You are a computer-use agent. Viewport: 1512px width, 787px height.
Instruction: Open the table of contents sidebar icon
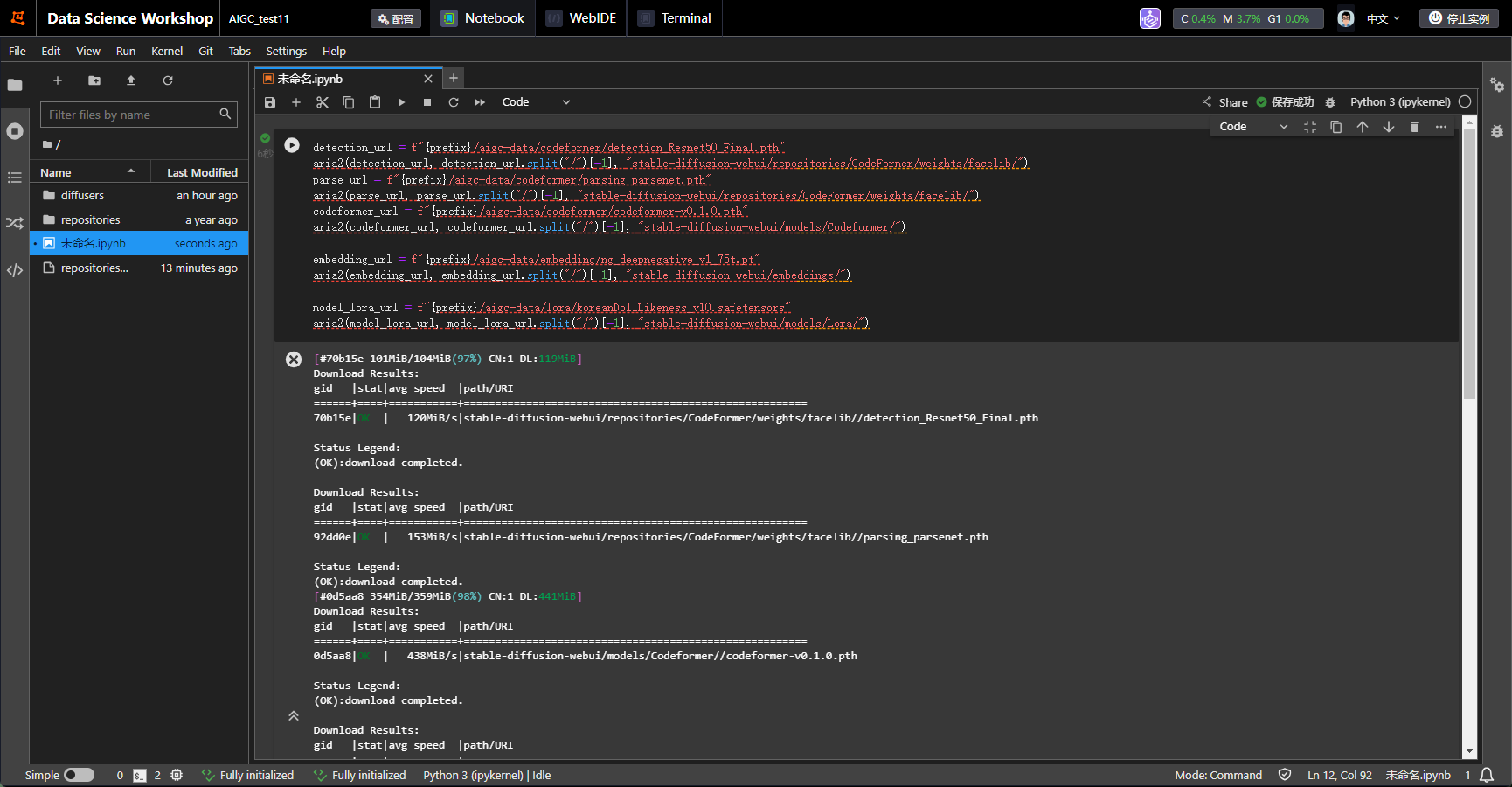(x=15, y=178)
